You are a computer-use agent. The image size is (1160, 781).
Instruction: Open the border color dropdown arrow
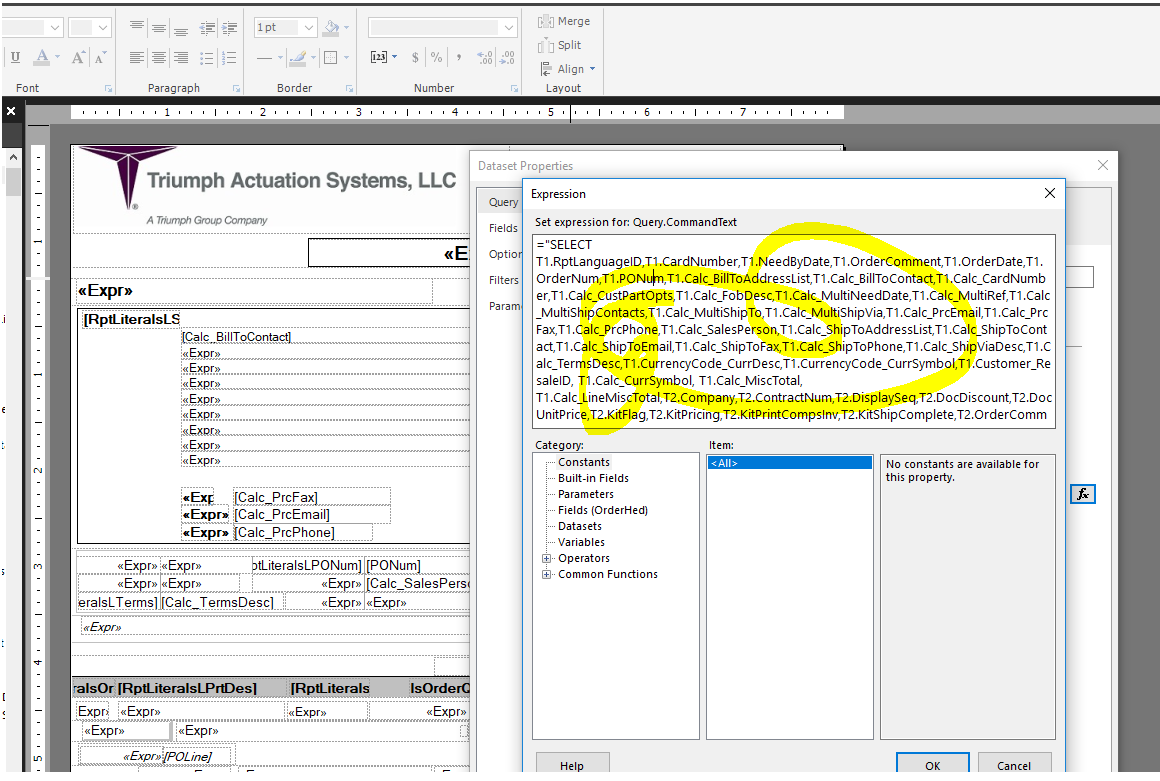click(x=314, y=57)
